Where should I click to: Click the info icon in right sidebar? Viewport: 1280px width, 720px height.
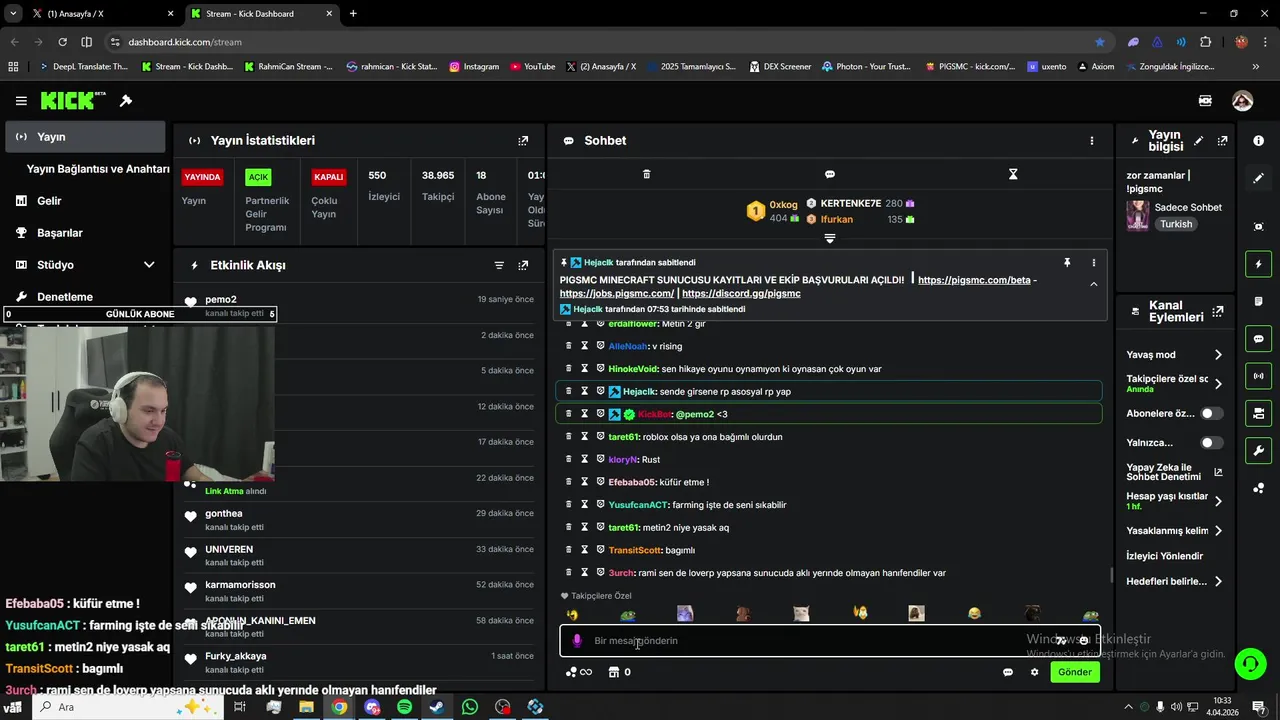(x=1258, y=141)
